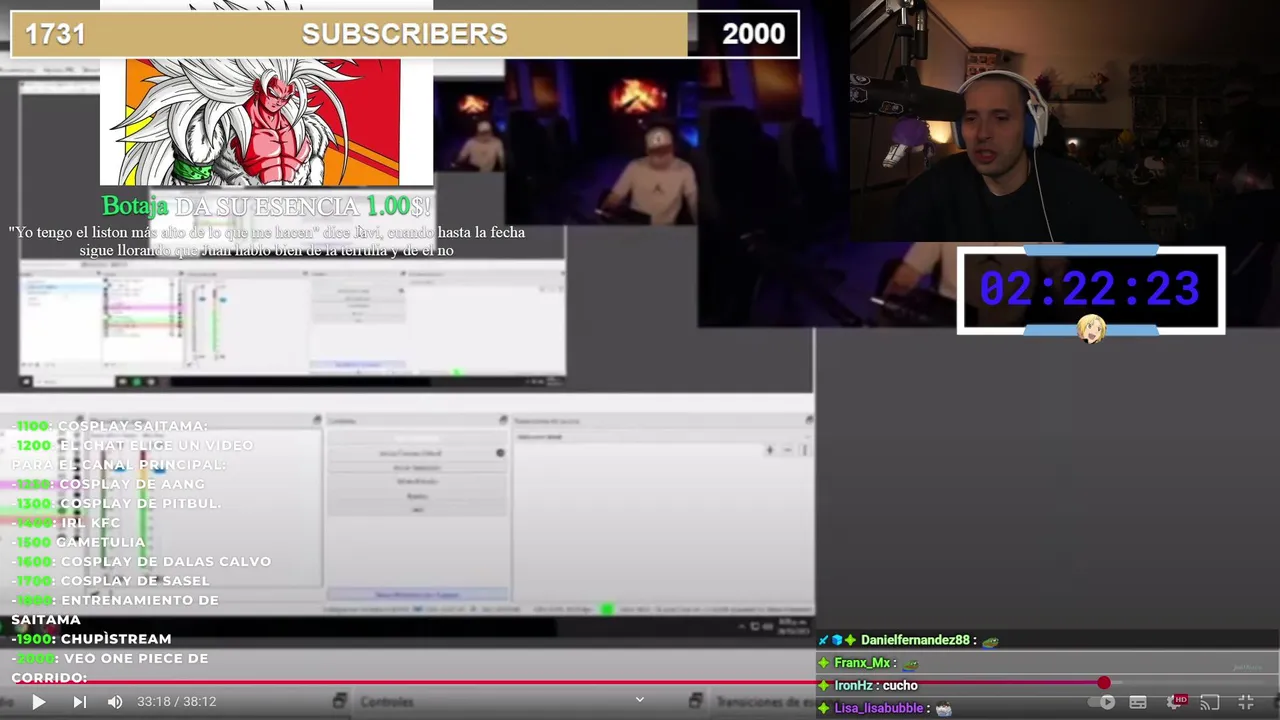Click the 33:18 / 38:12 time display
This screenshot has height=720, width=1280.
tap(177, 702)
